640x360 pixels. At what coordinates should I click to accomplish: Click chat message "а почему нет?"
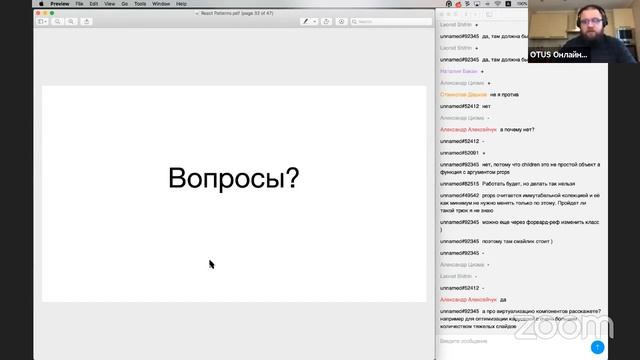click(517, 130)
